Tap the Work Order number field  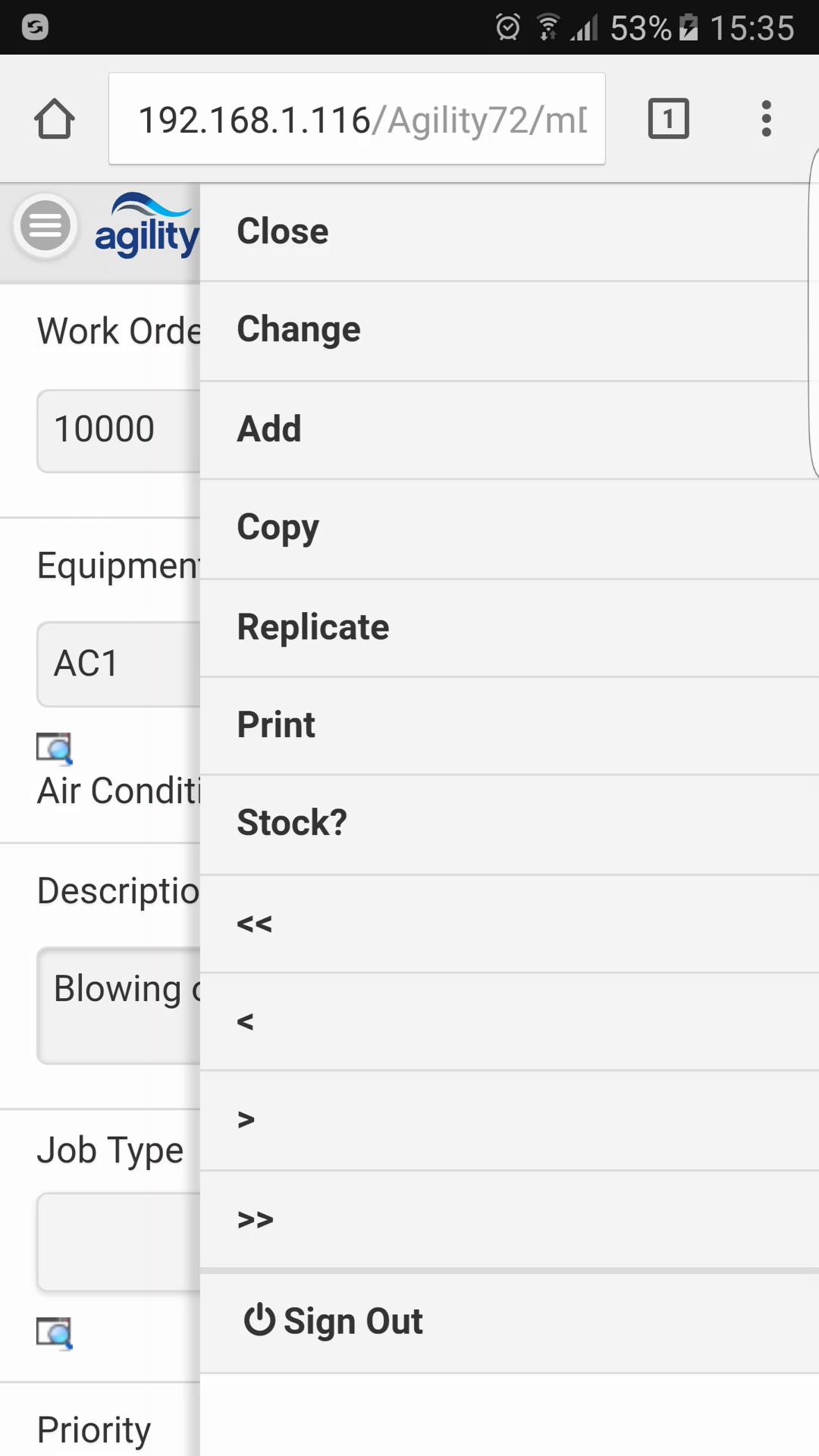[x=118, y=430]
